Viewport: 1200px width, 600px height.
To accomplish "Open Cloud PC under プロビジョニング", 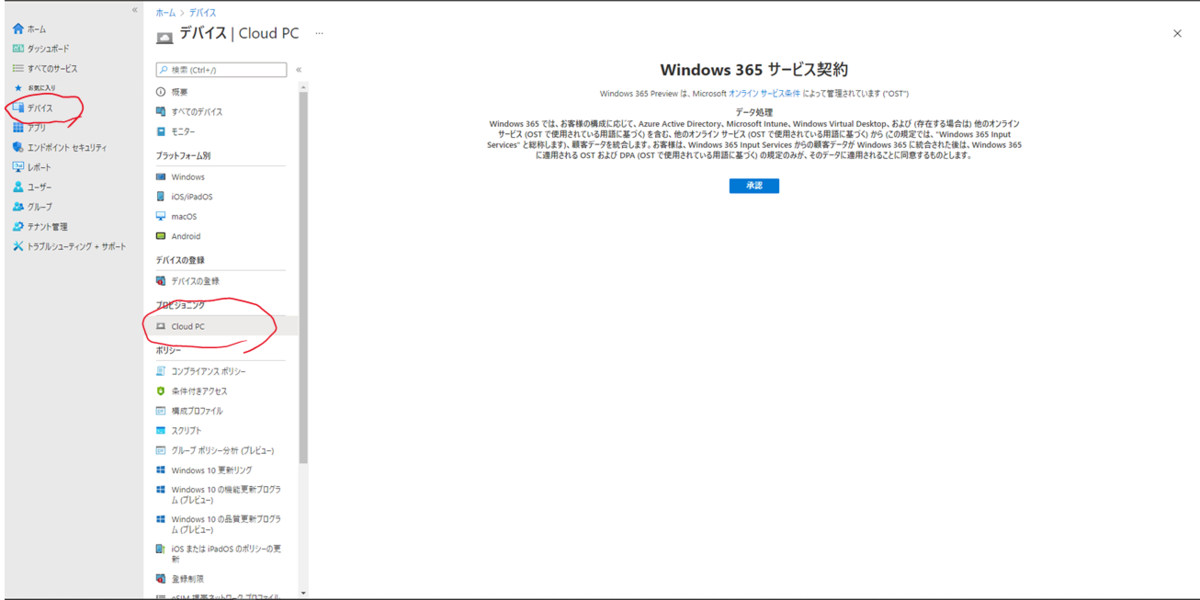I will [x=188, y=325].
